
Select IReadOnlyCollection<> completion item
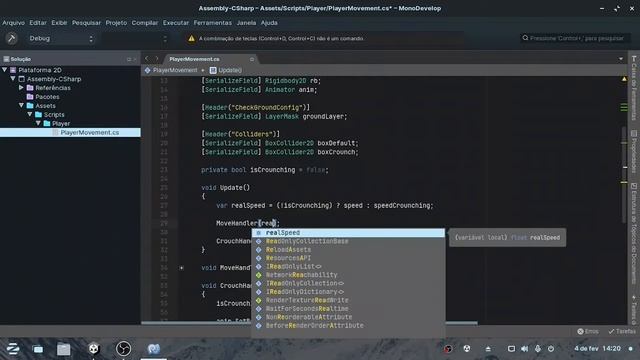click(x=348, y=283)
